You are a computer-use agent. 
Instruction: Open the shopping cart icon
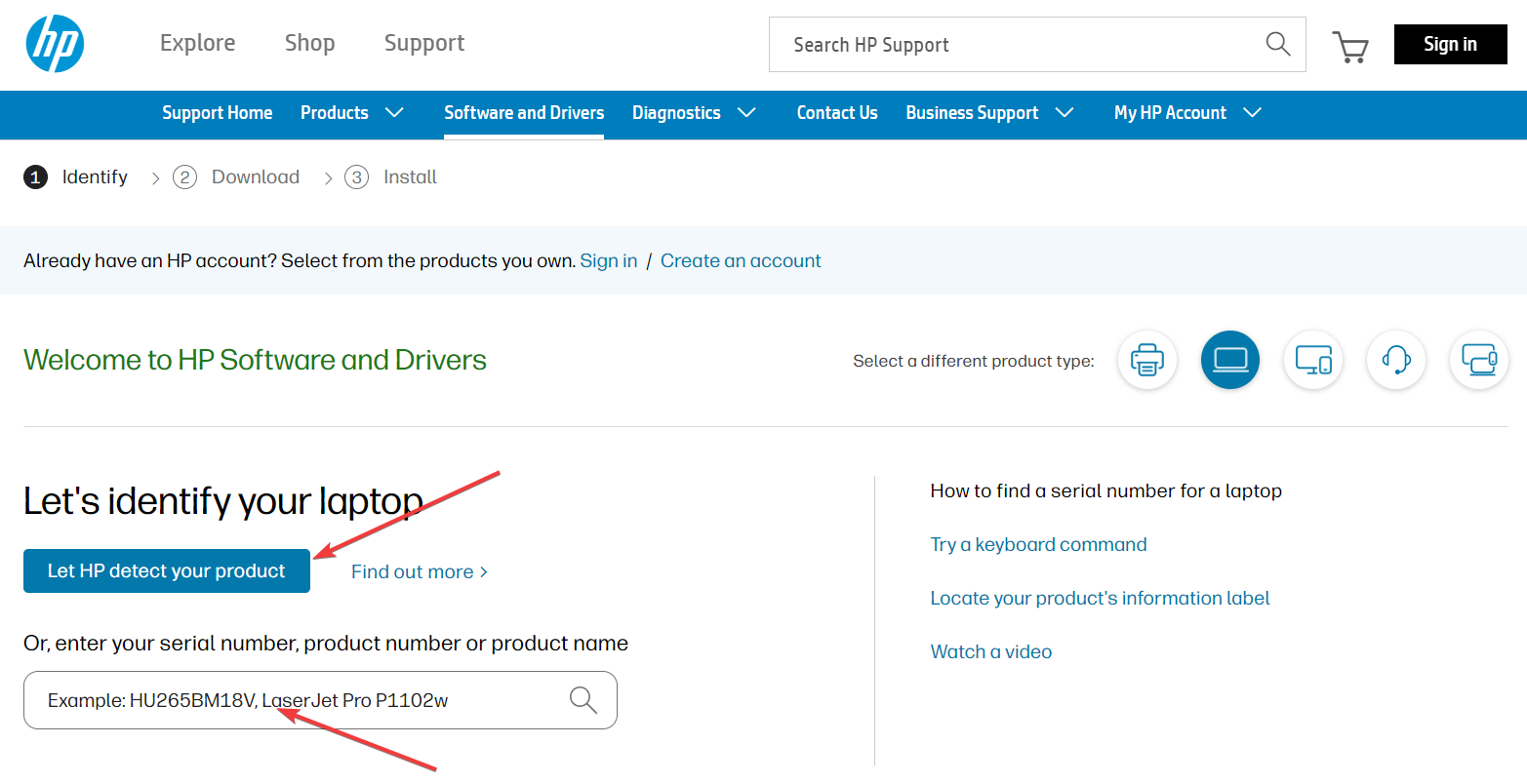point(1350,46)
